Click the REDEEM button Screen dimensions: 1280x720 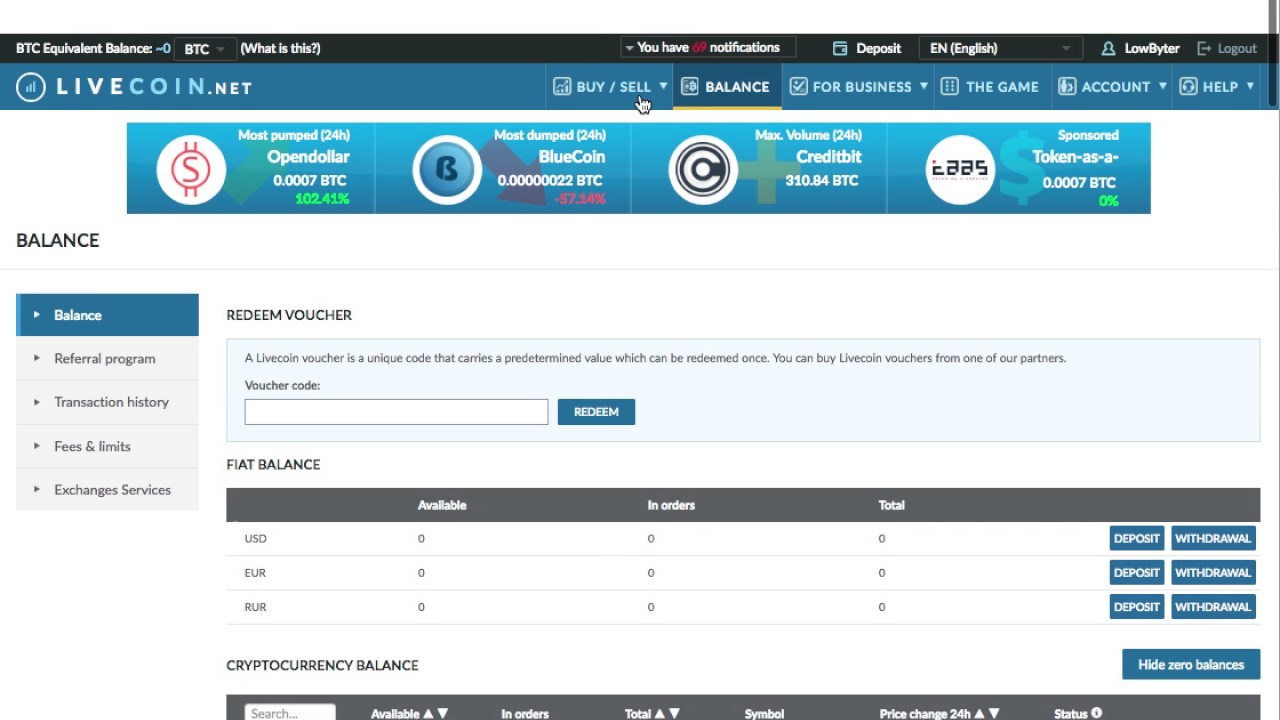[x=596, y=412]
